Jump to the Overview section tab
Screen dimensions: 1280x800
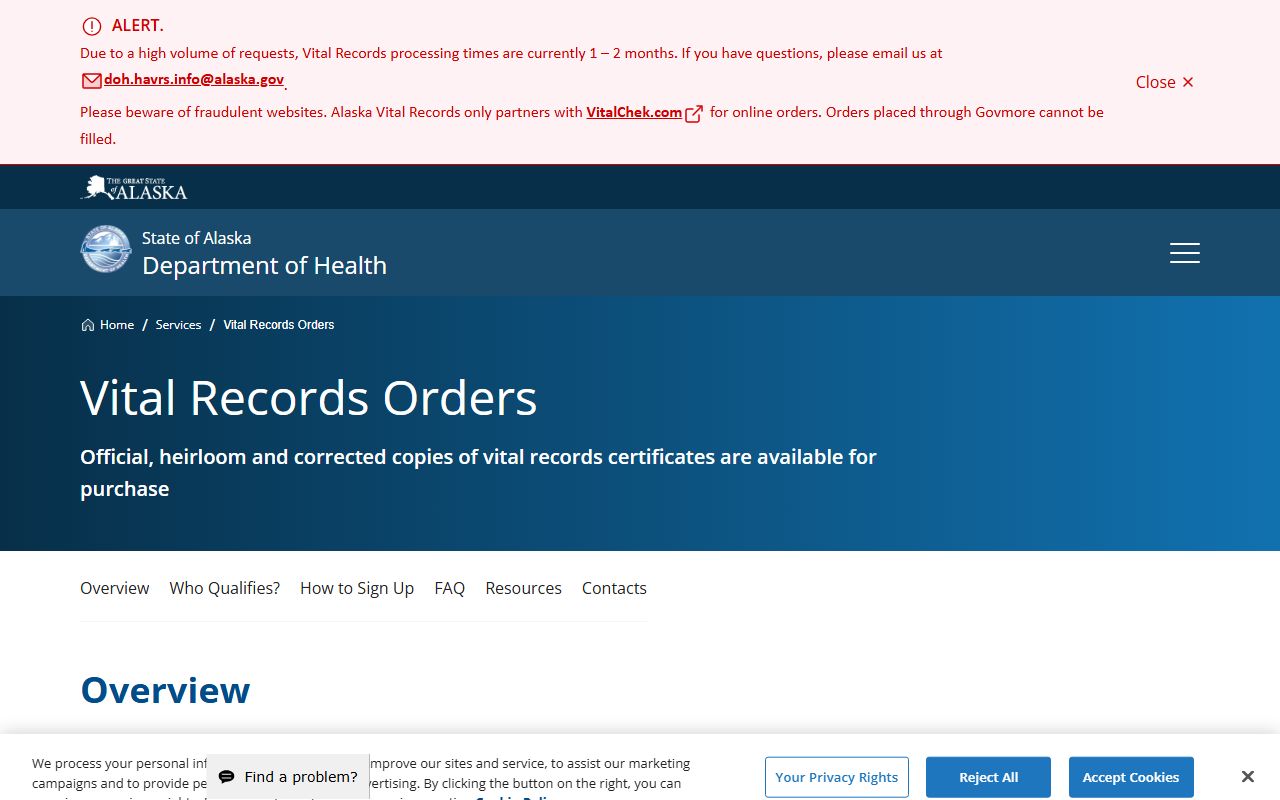(115, 588)
